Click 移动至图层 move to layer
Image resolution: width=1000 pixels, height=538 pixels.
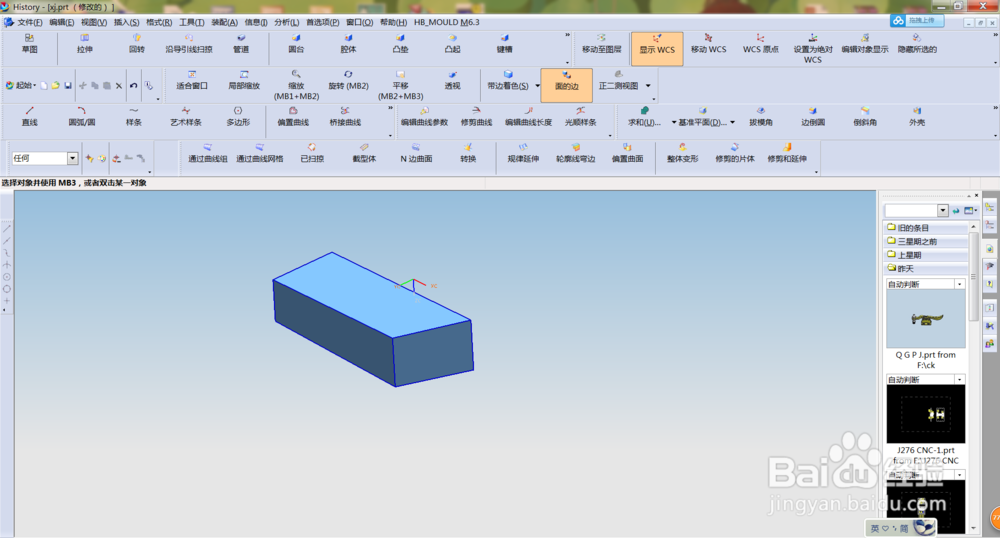click(601, 44)
